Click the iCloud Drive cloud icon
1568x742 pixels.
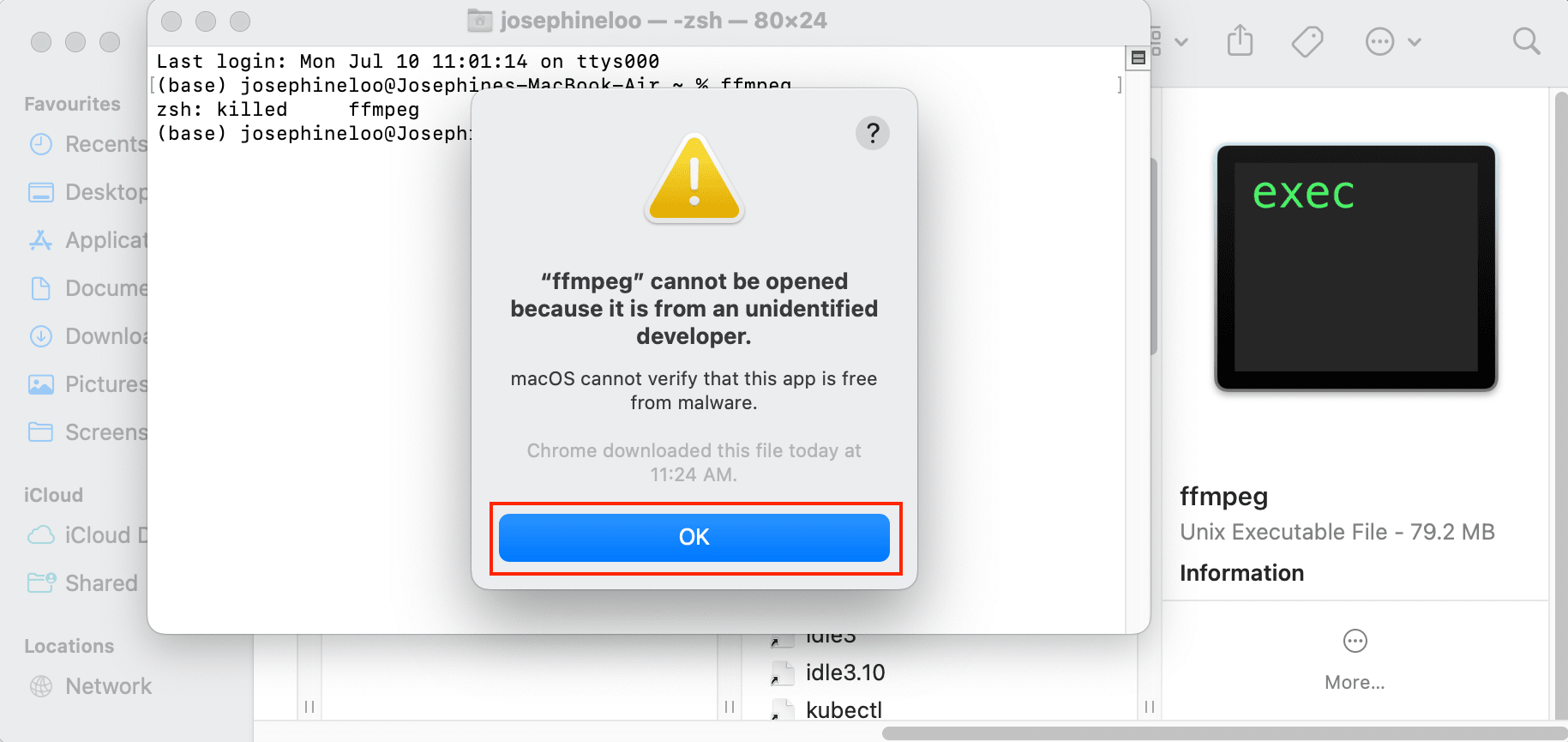coord(41,535)
